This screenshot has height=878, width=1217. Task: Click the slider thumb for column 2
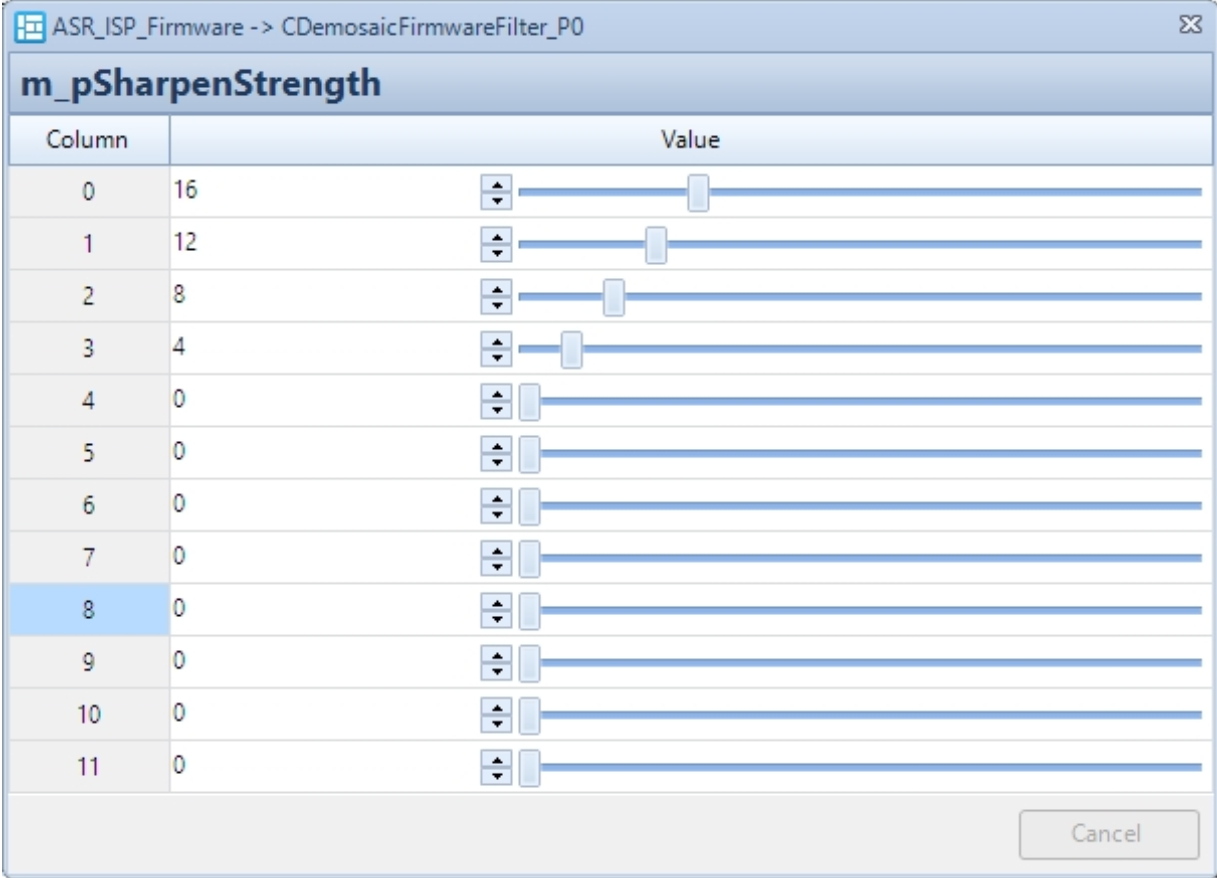coord(615,296)
